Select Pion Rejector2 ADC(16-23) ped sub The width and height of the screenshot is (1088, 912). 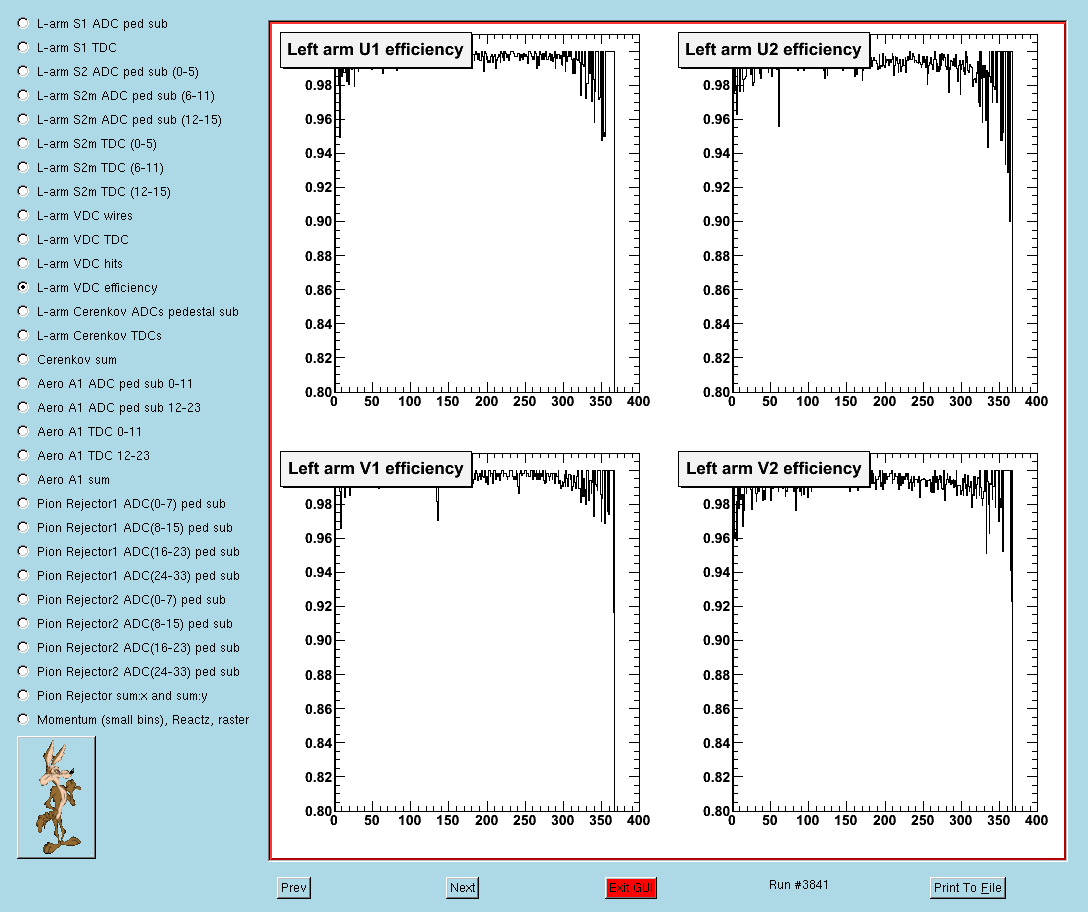(23, 648)
